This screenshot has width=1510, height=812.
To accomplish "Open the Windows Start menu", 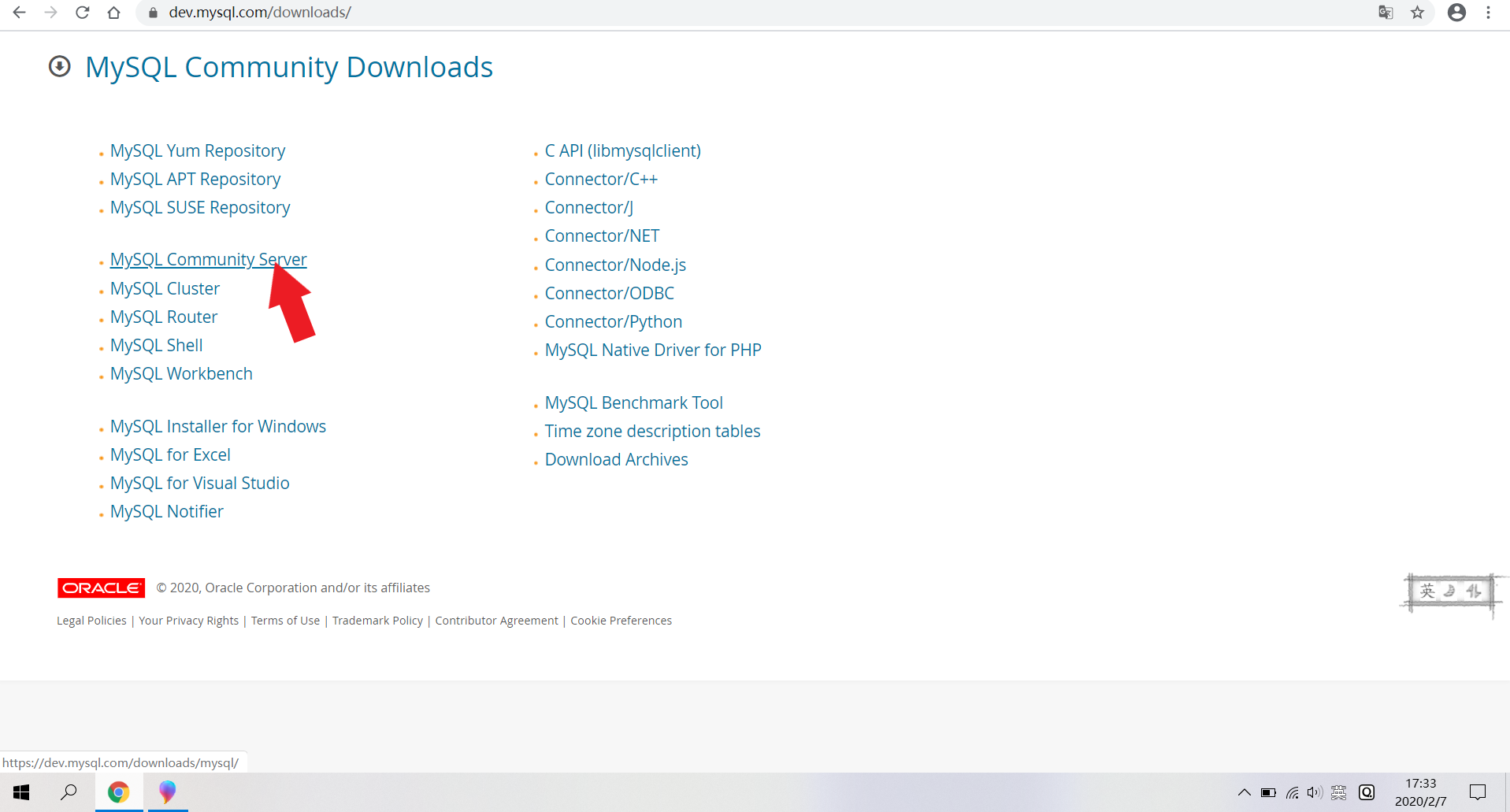I will pos(21,792).
